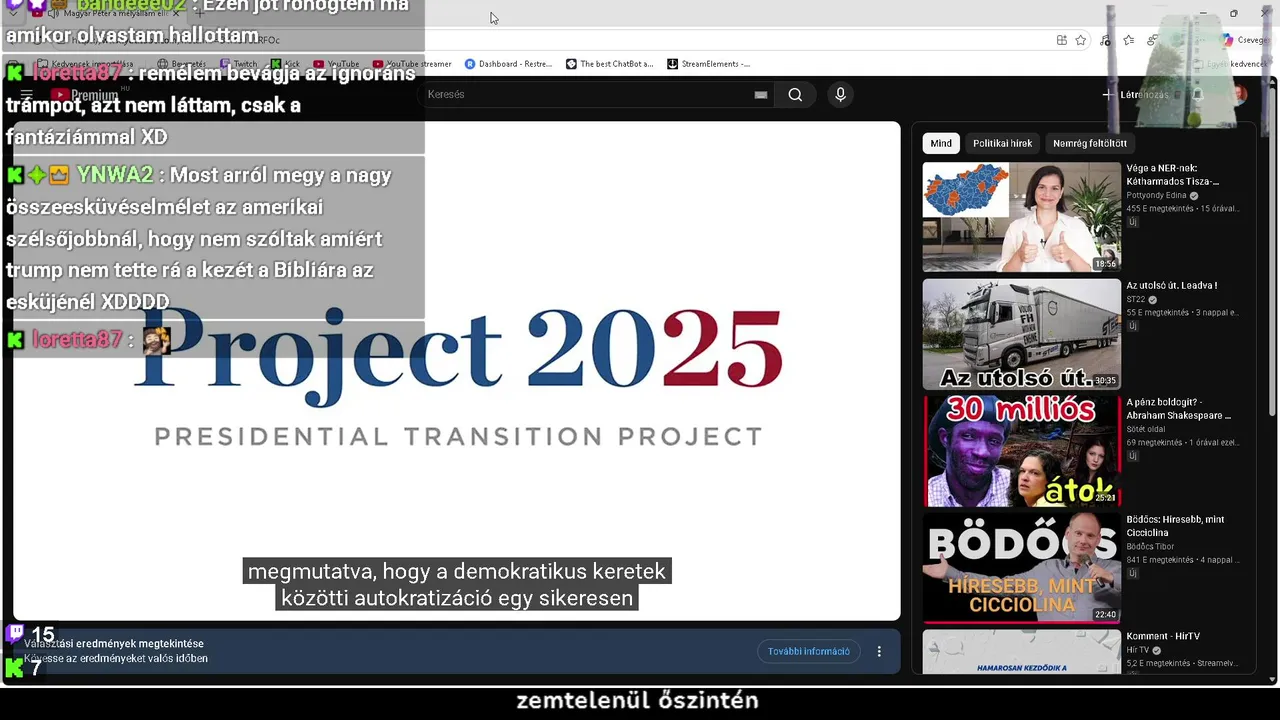This screenshot has width=1280, height=720.
Task: Start voice search with the microphone icon
Action: [x=840, y=95]
